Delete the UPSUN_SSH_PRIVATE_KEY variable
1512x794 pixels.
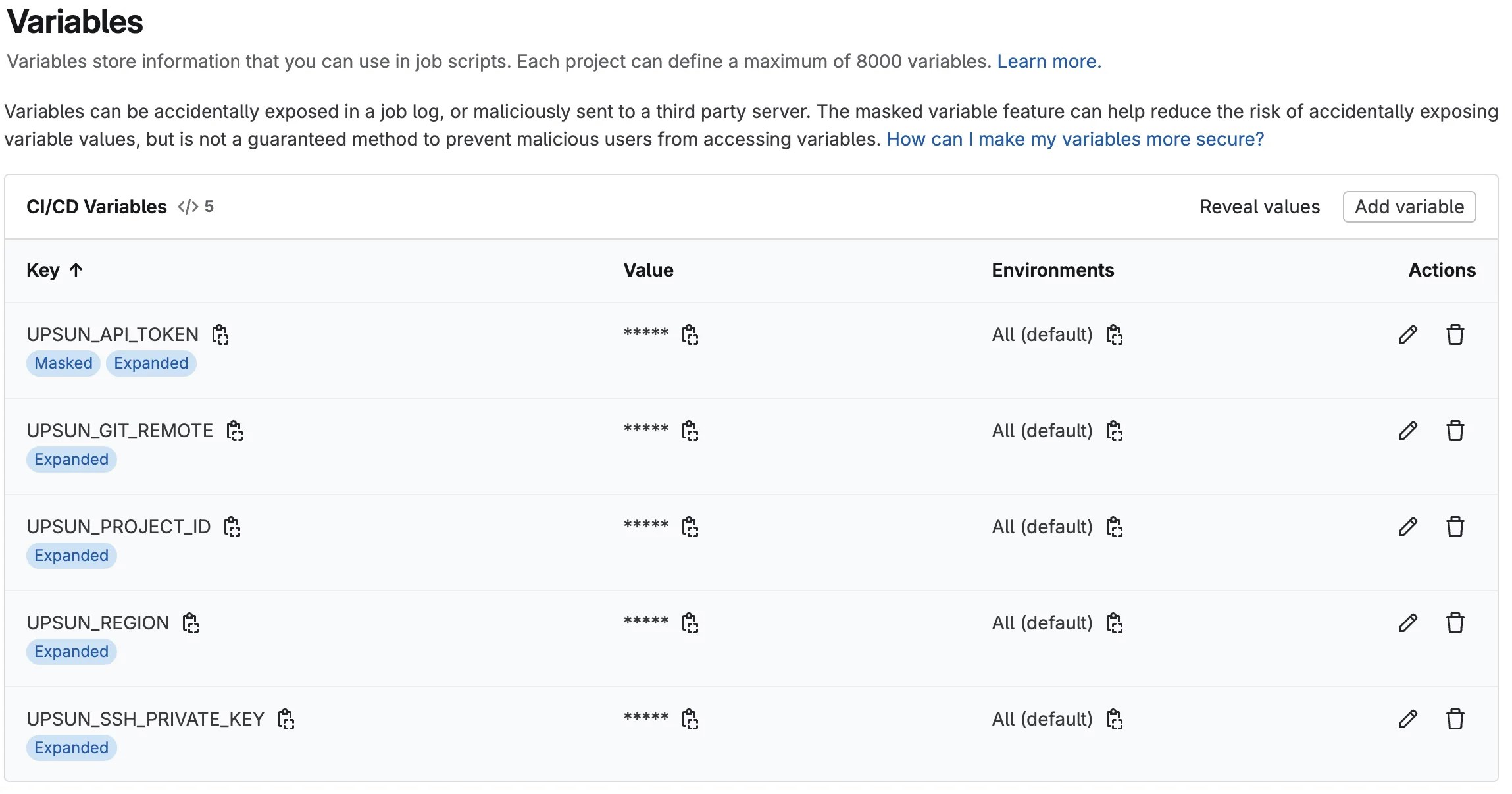(x=1455, y=718)
